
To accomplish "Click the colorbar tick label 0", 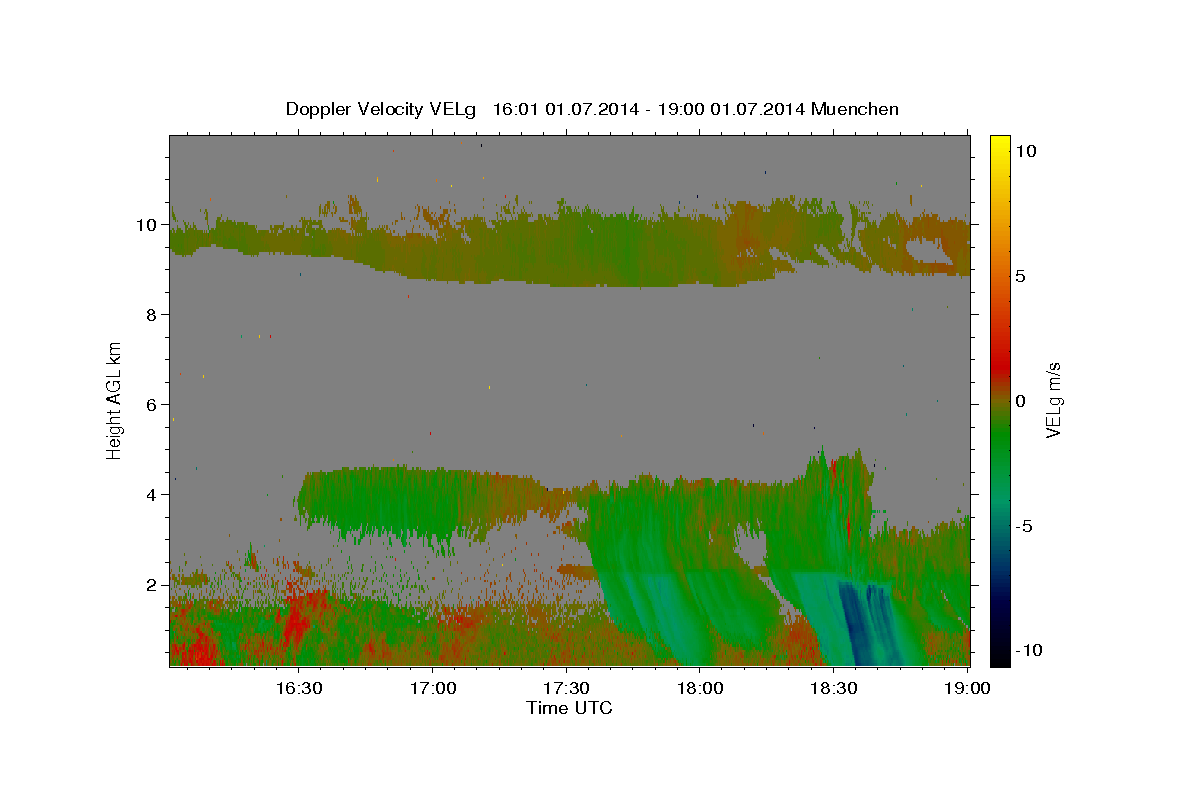I will (x=1021, y=401).
